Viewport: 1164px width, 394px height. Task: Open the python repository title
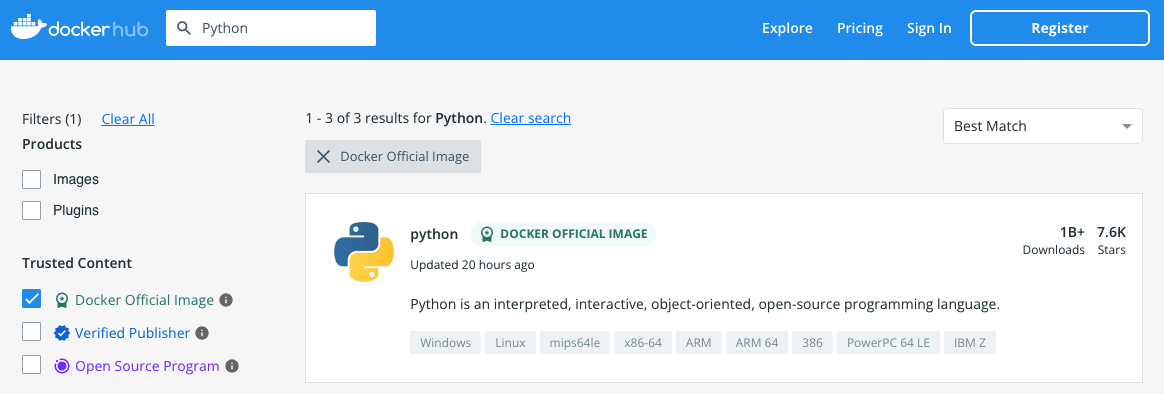434,234
